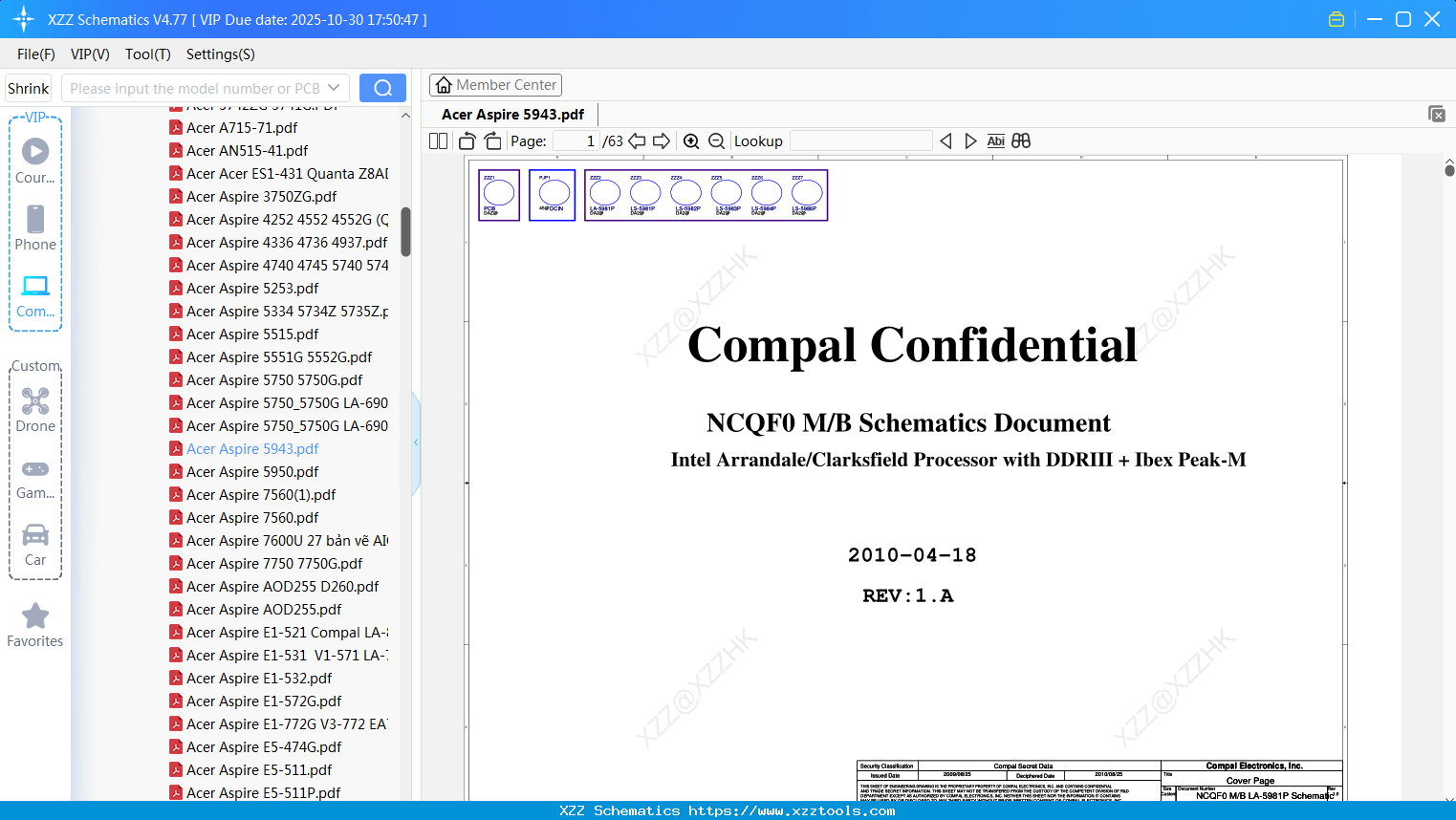Open the File(F) menu
Screen dimensions: 1456x820
(x=36, y=54)
